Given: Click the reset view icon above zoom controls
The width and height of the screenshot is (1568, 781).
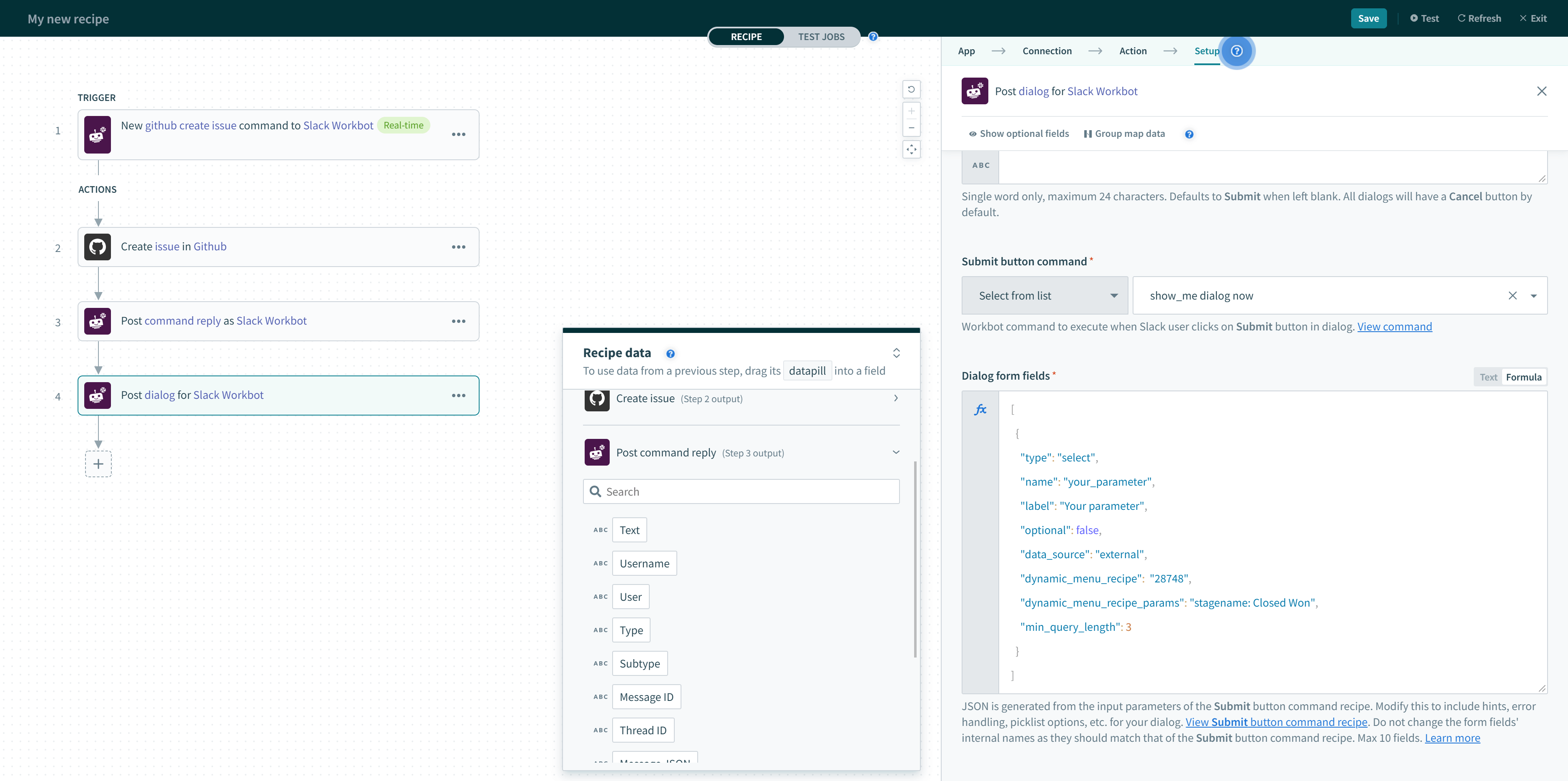Looking at the screenshot, I should 911,89.
